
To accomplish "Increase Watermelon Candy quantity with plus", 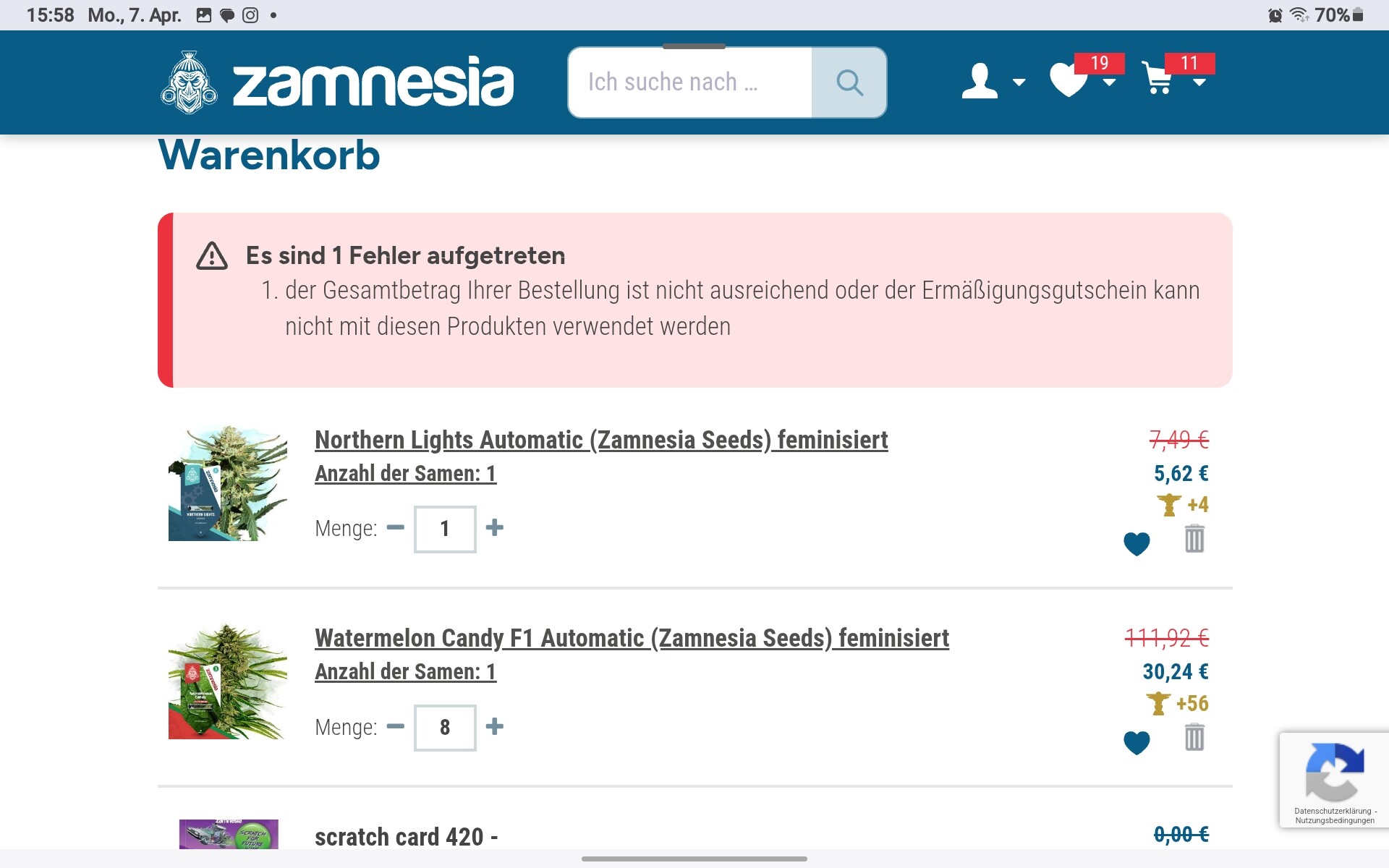I will (495, 726).
